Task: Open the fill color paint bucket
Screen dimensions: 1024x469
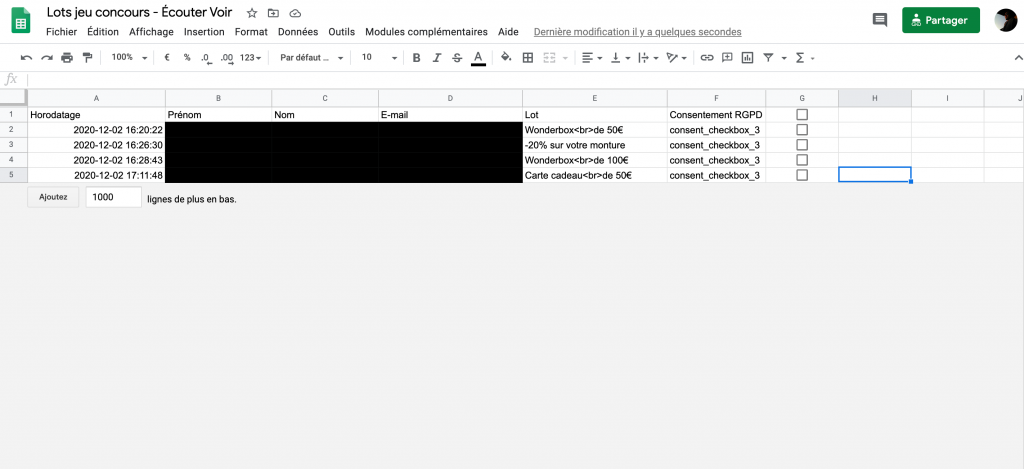Action: coord(505,58)
